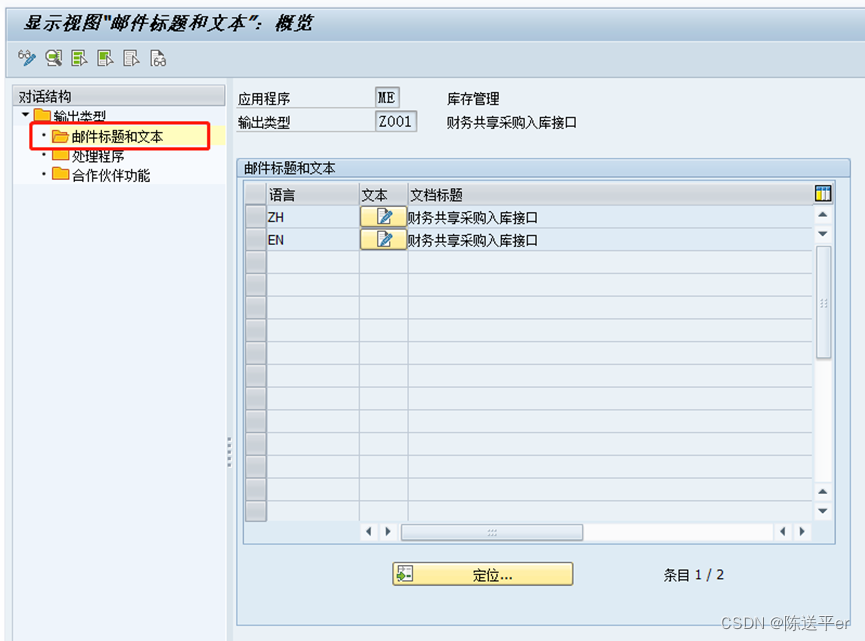Viewport: 865px width, 641px height.
Task: Click the table's scroll-down arrow
Action: coord(823,234)
